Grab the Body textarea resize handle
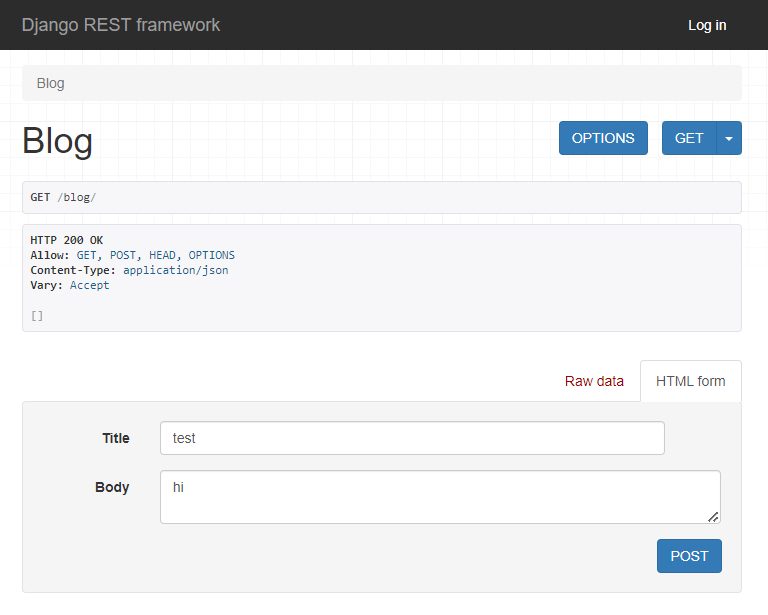This screenshot has width=768, height=615. 713,517
